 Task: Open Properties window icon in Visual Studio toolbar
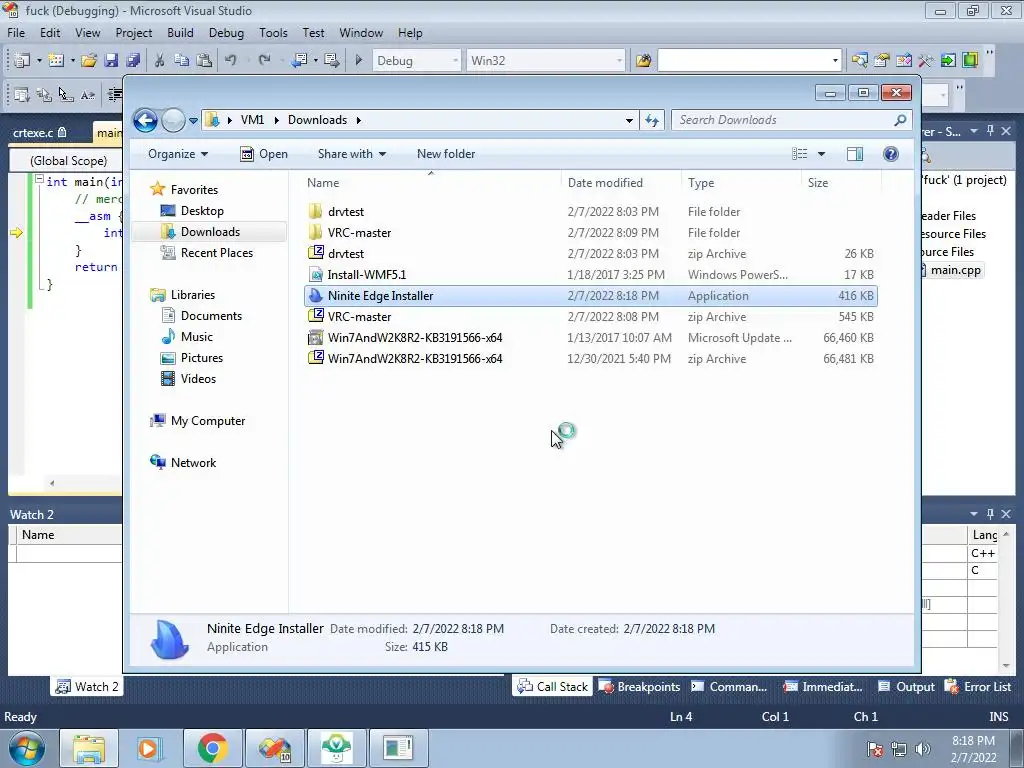[882, 61]
